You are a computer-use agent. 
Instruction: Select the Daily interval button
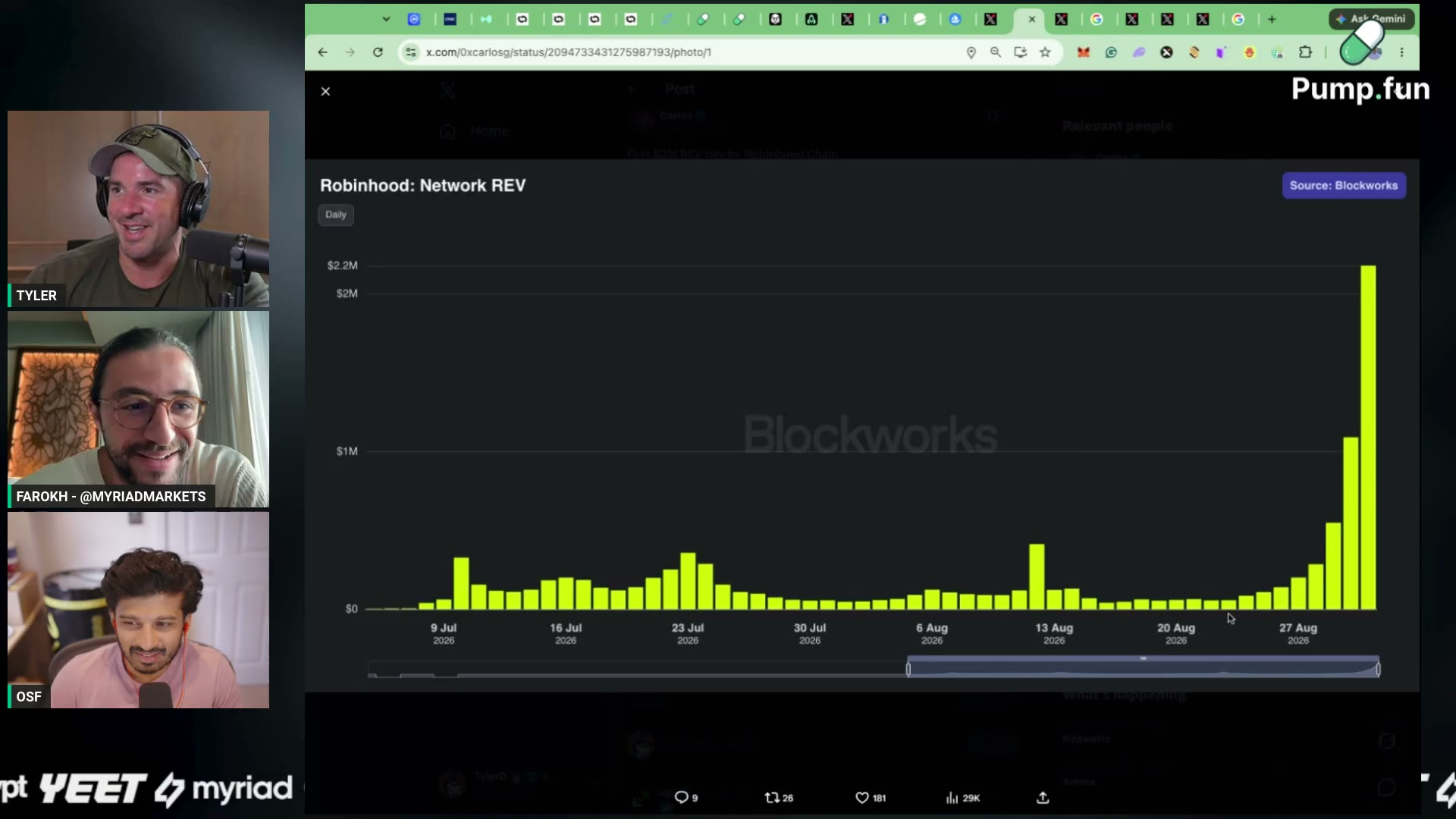click(x=336, y=215)
